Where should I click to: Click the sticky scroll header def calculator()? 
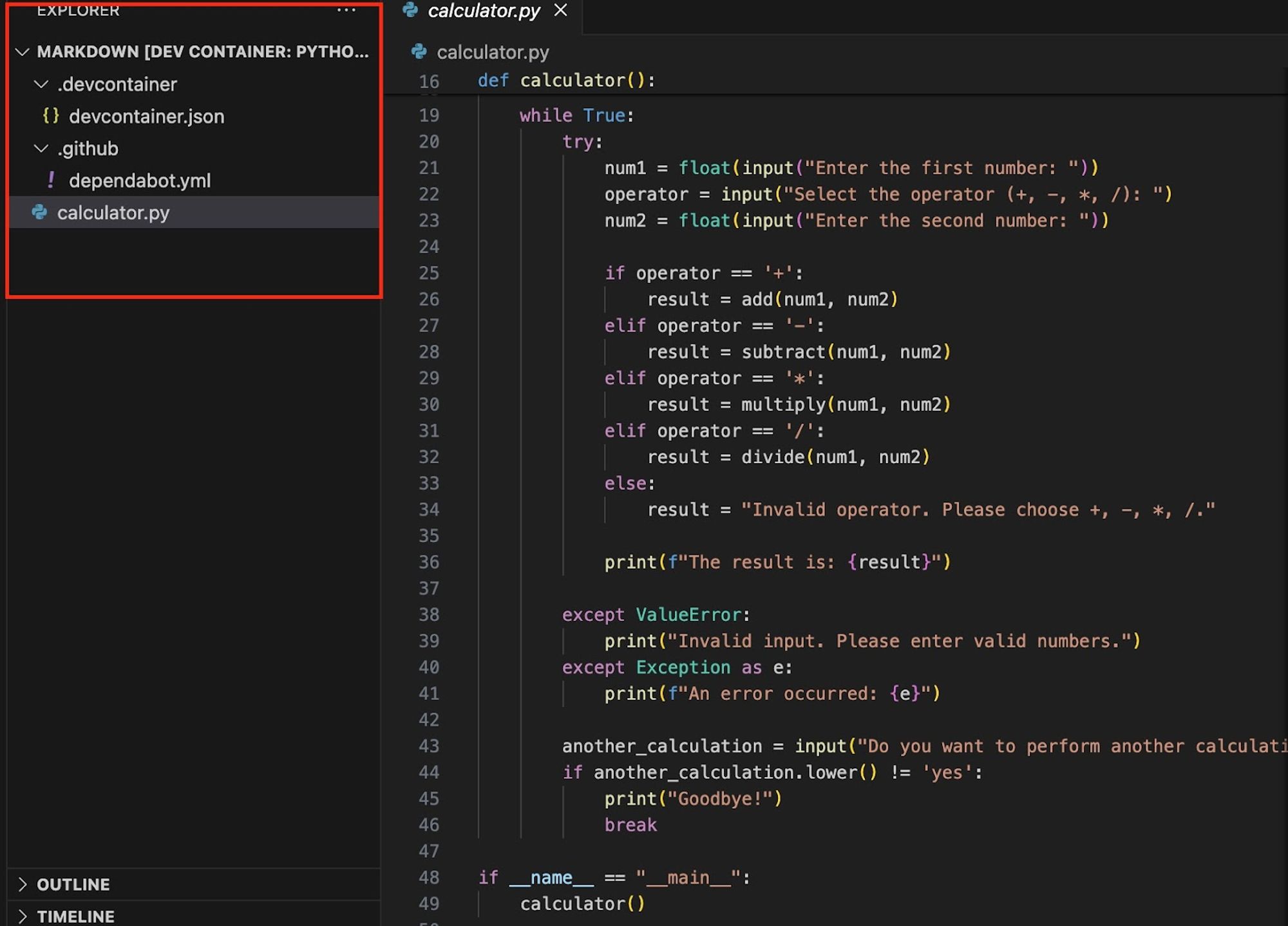(x=565, y=80)
